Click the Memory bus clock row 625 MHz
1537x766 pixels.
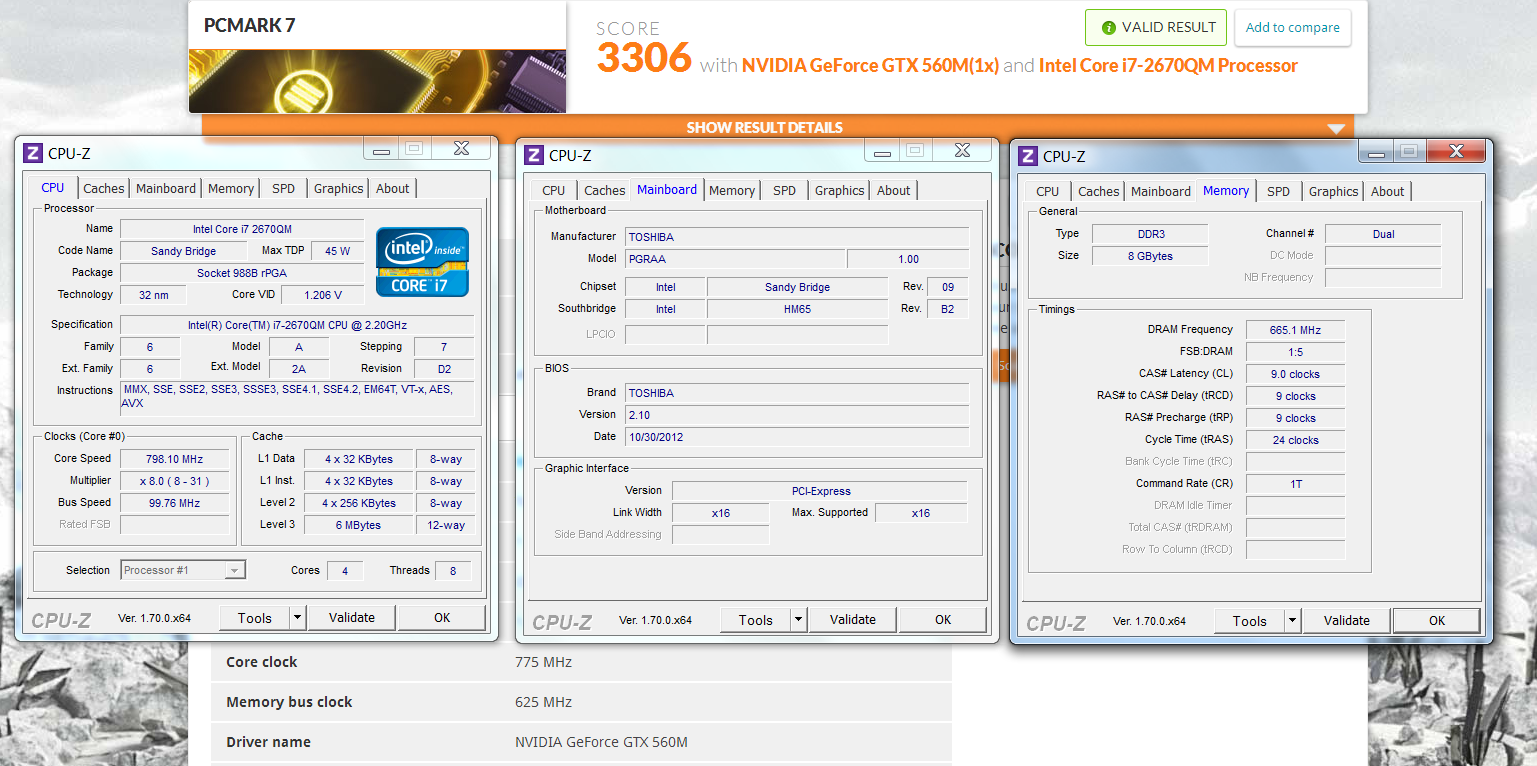point(581,702)
